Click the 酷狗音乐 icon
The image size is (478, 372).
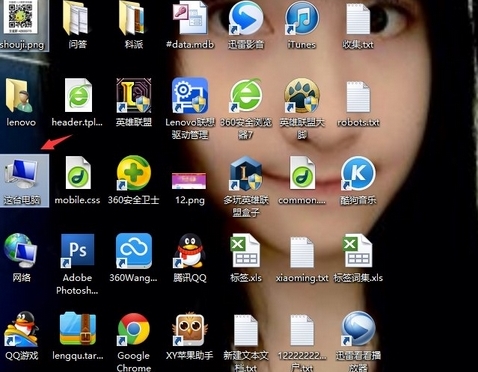(358, 173)
